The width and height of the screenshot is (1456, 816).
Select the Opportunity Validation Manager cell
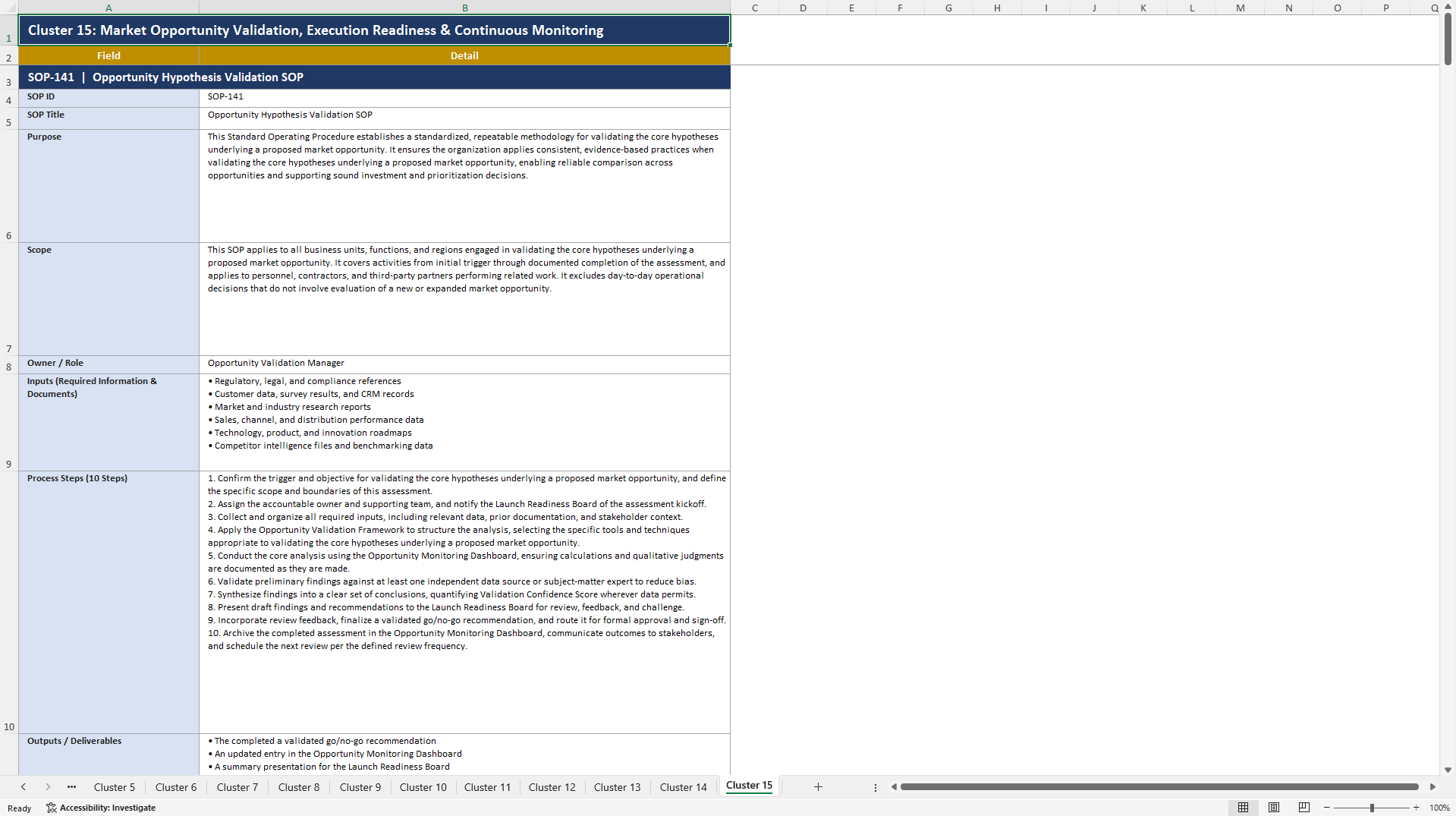(464, 364)
